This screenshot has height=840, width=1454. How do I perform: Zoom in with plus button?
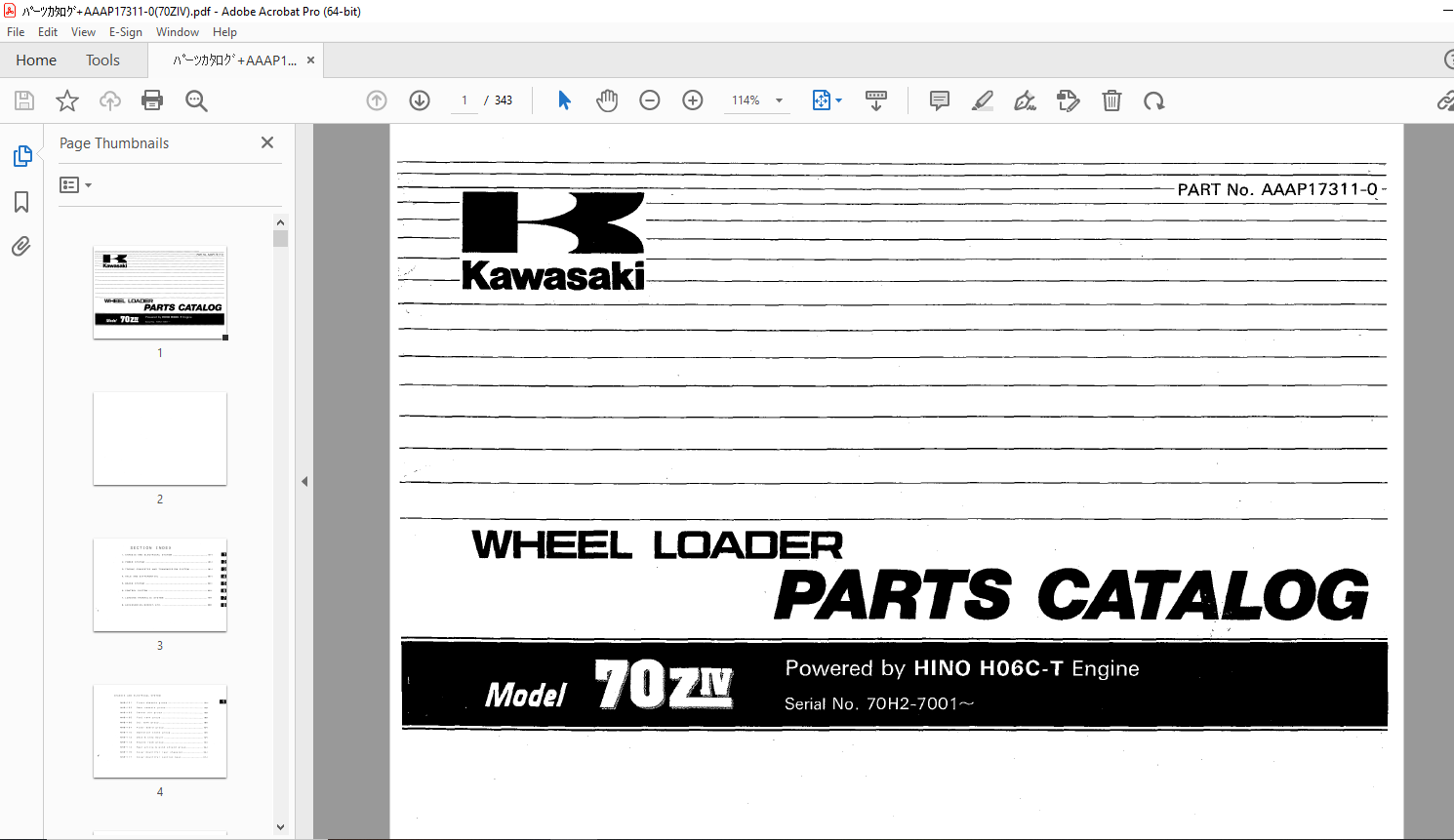click(693, 100)
